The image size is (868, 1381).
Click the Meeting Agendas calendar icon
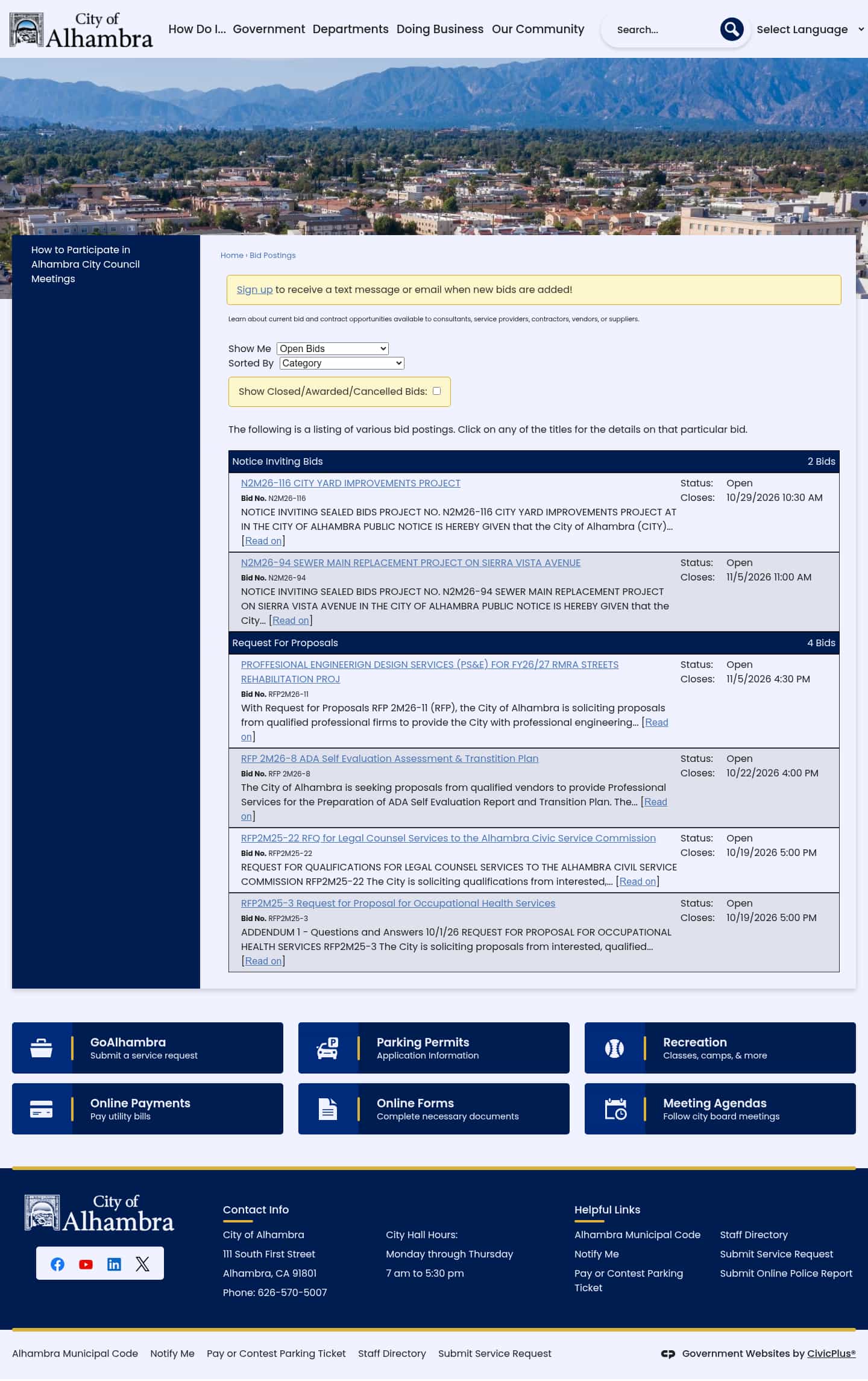615,1109
